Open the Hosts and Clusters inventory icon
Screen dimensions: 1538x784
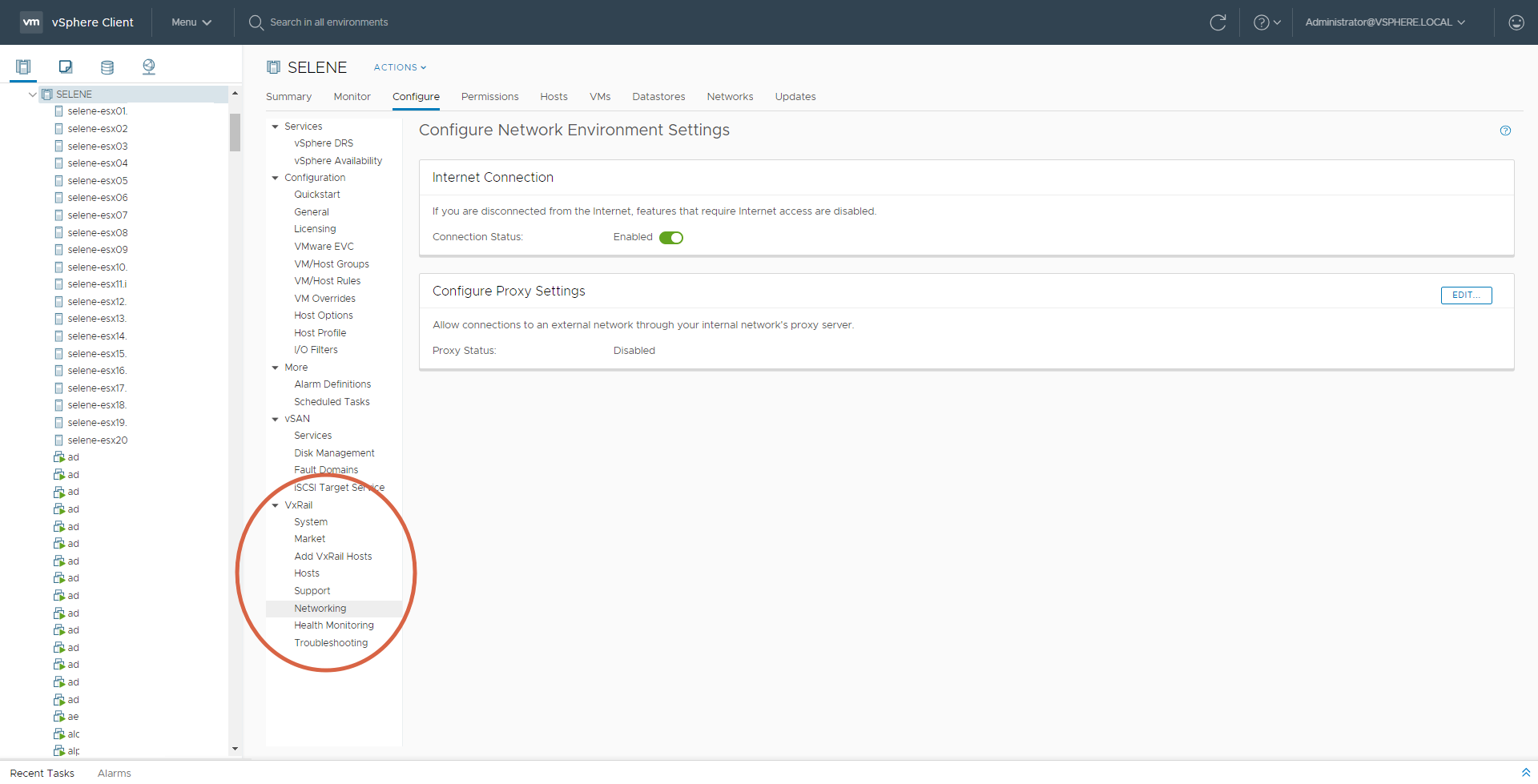click(x=23, y=67)
